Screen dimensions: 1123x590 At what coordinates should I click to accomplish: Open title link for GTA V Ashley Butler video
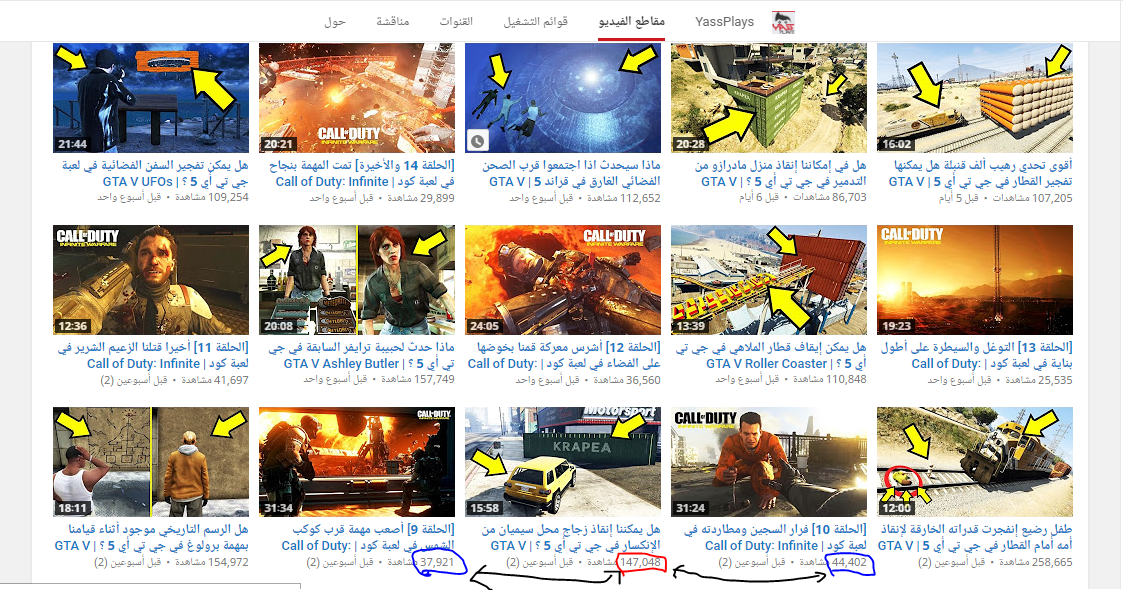[362, 355]
